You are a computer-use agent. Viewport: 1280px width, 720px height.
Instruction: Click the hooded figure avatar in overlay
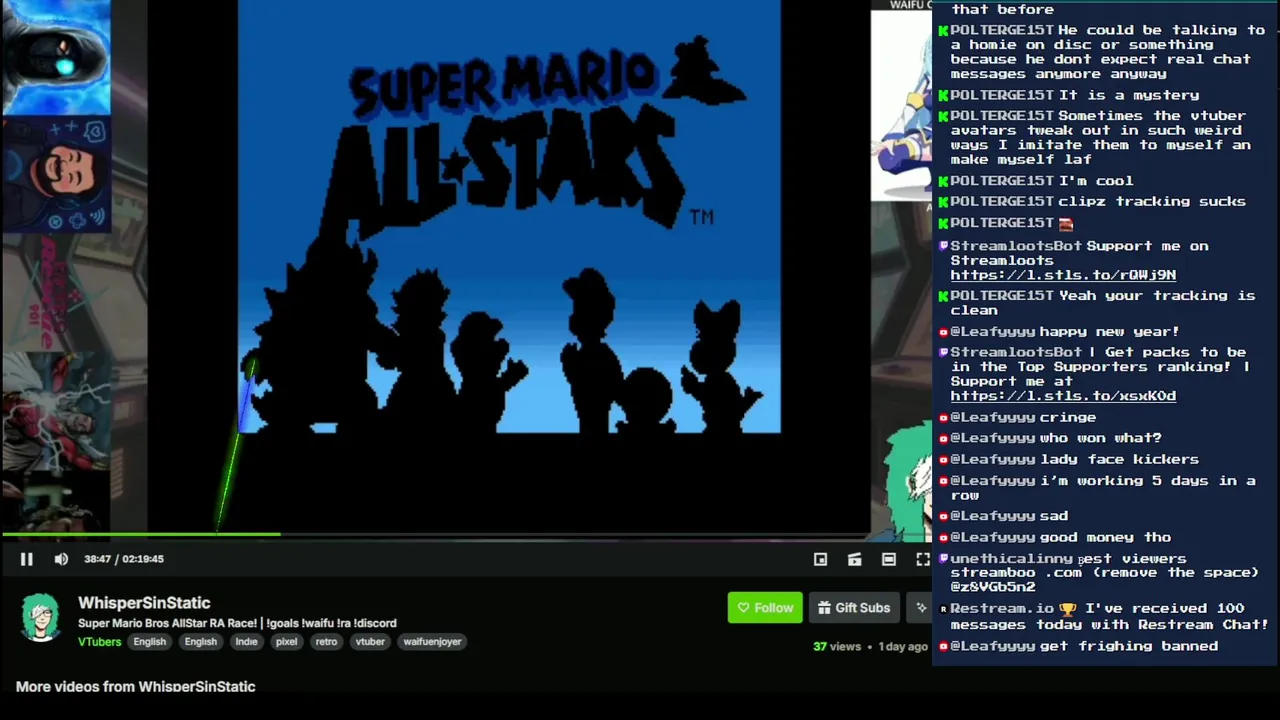(56, 58)
